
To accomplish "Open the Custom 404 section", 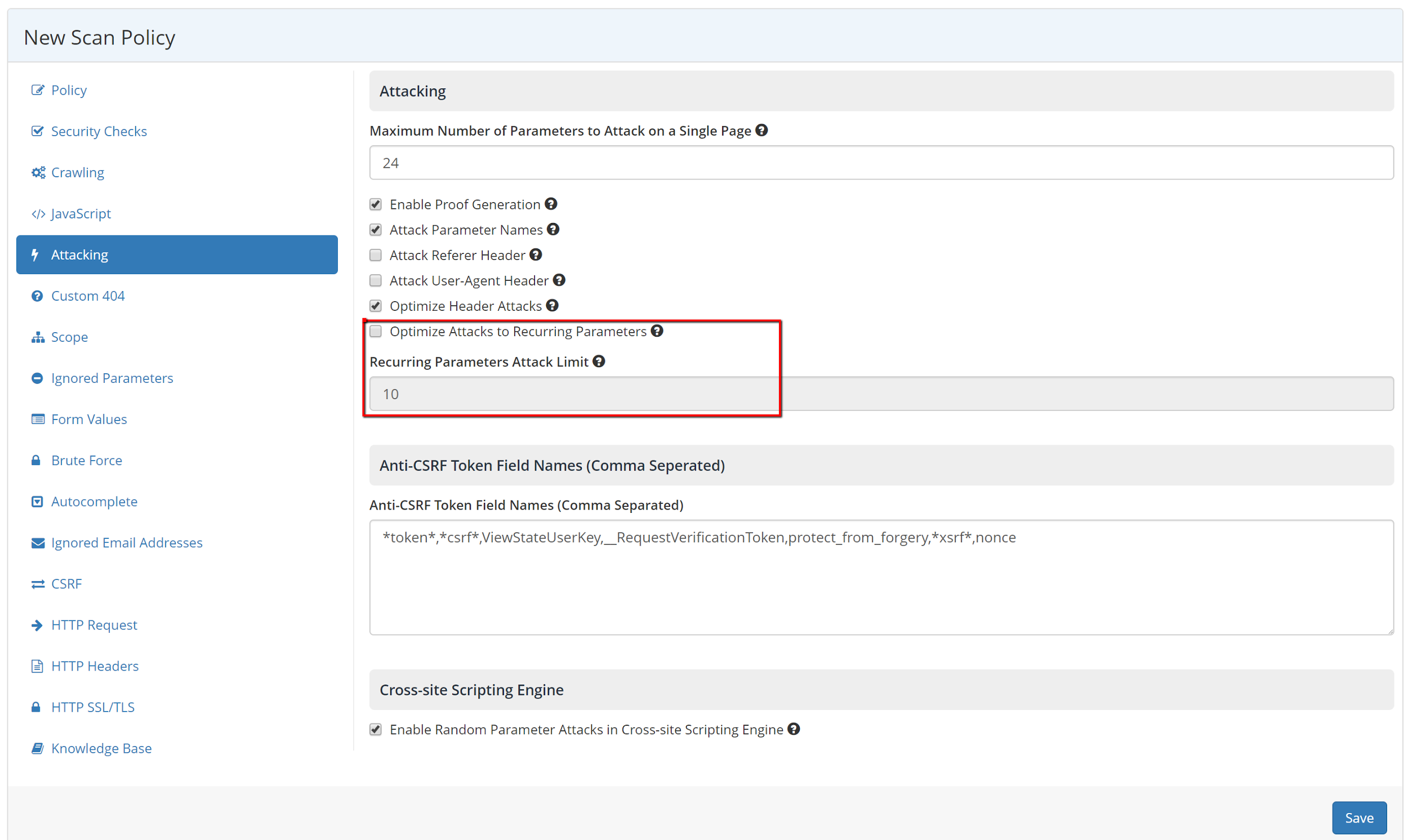I will click(87, 295).
